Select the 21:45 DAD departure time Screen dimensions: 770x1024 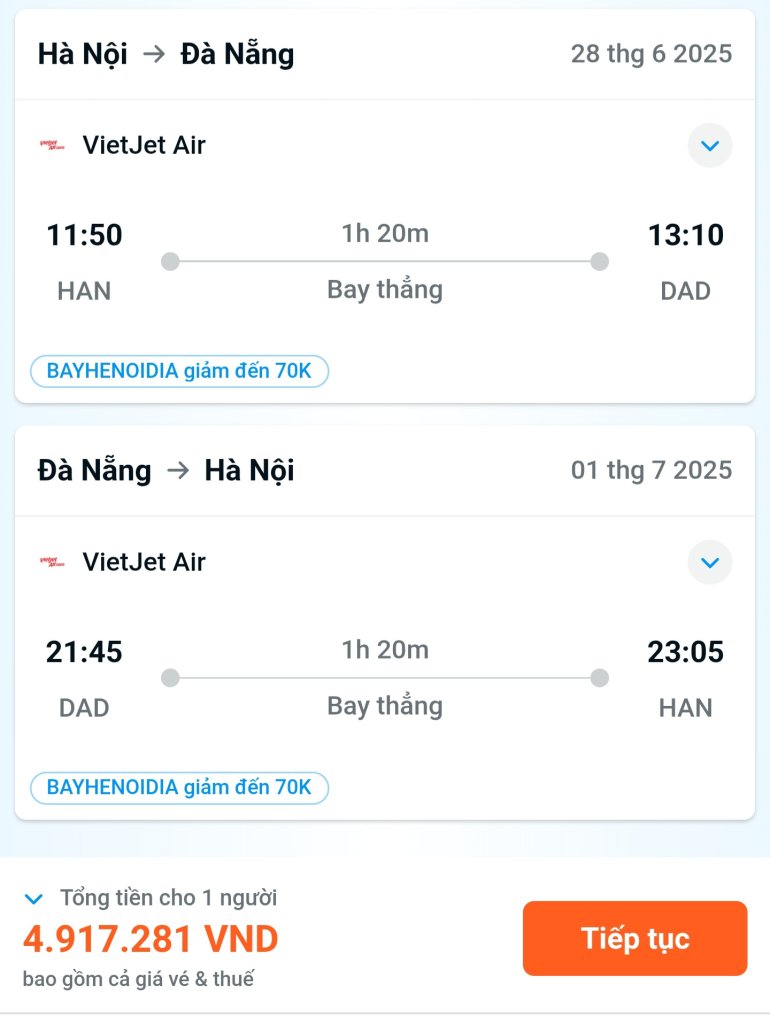click(x=84, y=652)
